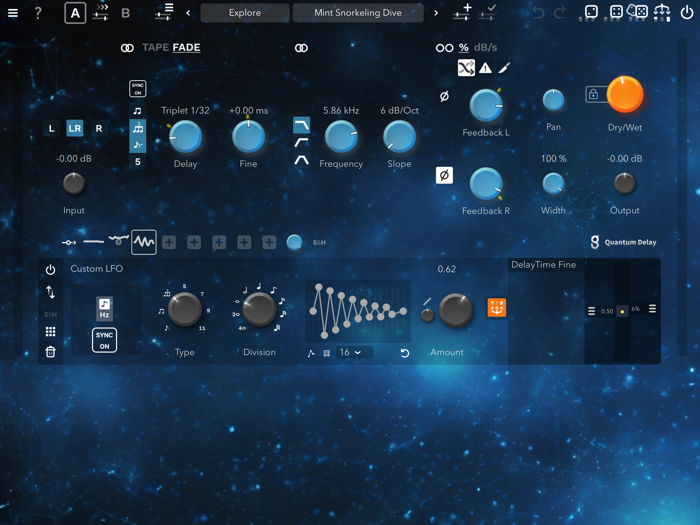The width and height of the screenshot is (700, 525).
Task: Select preset slot B
Action: point(125,13)
